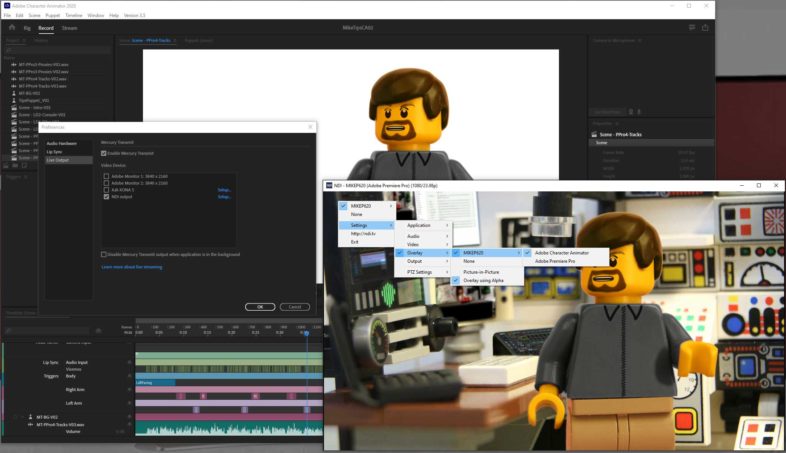The width and height of the screenshot is (786, 453).
Task: Click the Body trigger blue track bar
Action: pos(229,376)
